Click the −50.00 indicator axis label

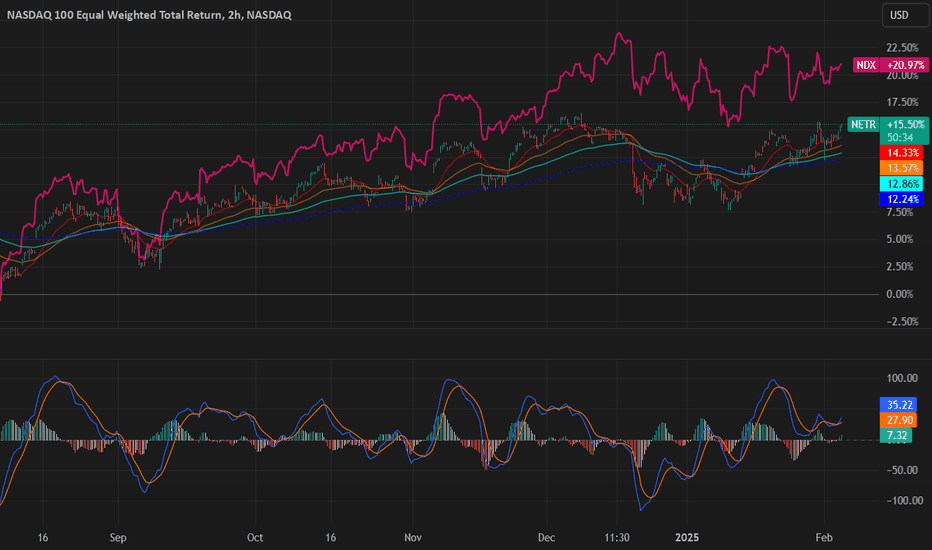902,470
